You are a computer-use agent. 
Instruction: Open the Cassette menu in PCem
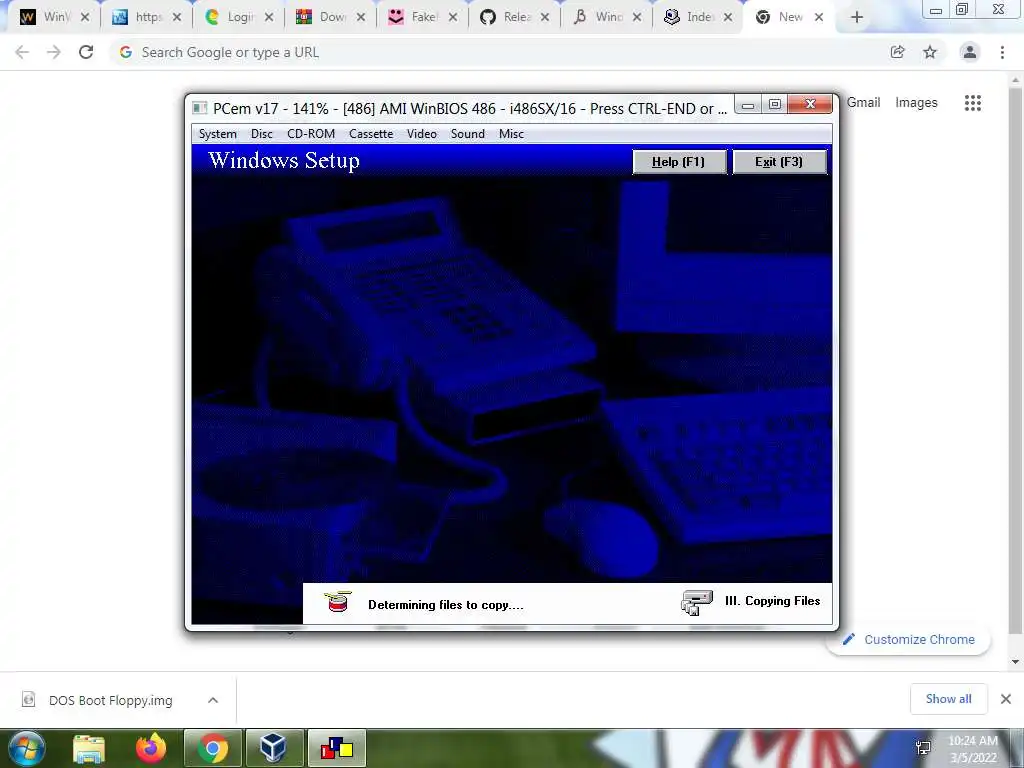[371, 134]
